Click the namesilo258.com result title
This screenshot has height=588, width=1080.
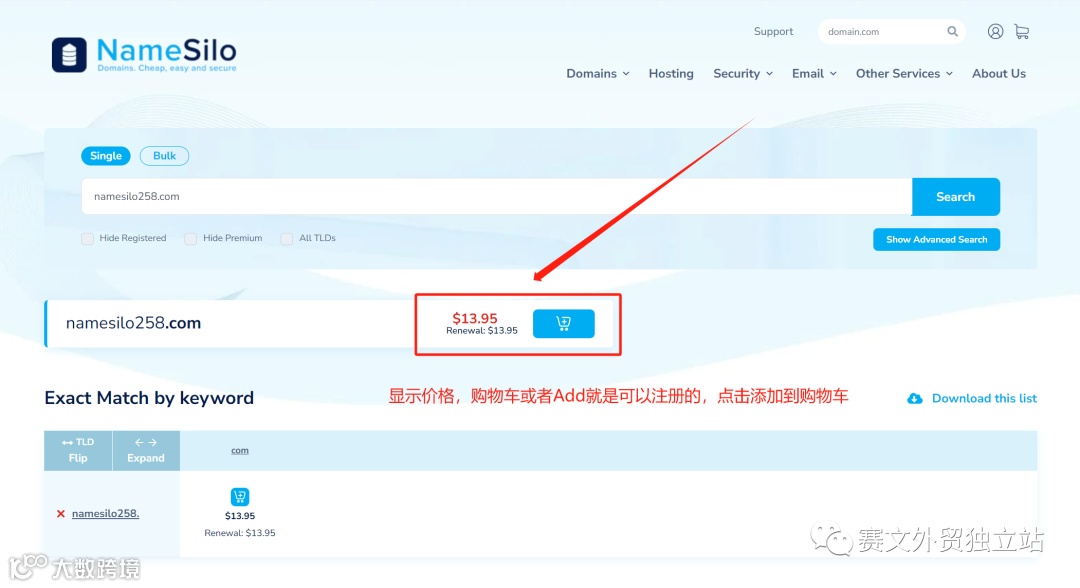click(134, 324)
